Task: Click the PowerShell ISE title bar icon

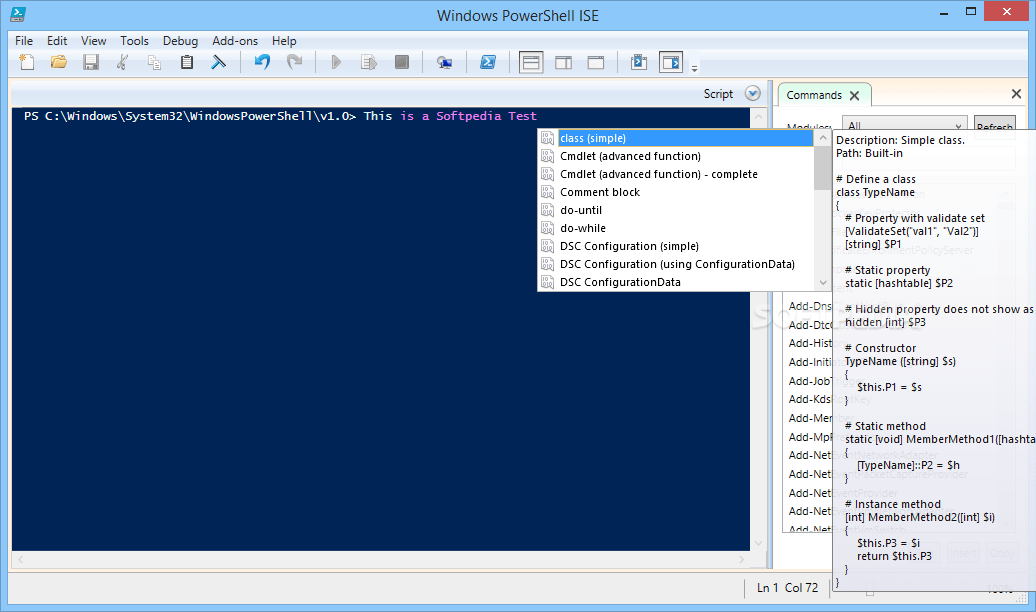Action: [18, 13]
